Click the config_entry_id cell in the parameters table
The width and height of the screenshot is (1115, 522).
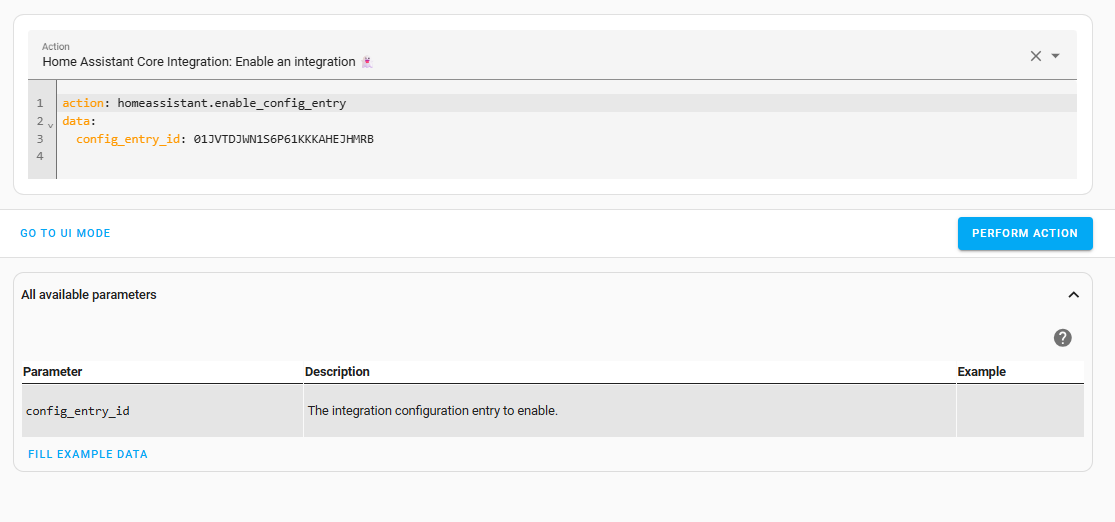[78, 410]
